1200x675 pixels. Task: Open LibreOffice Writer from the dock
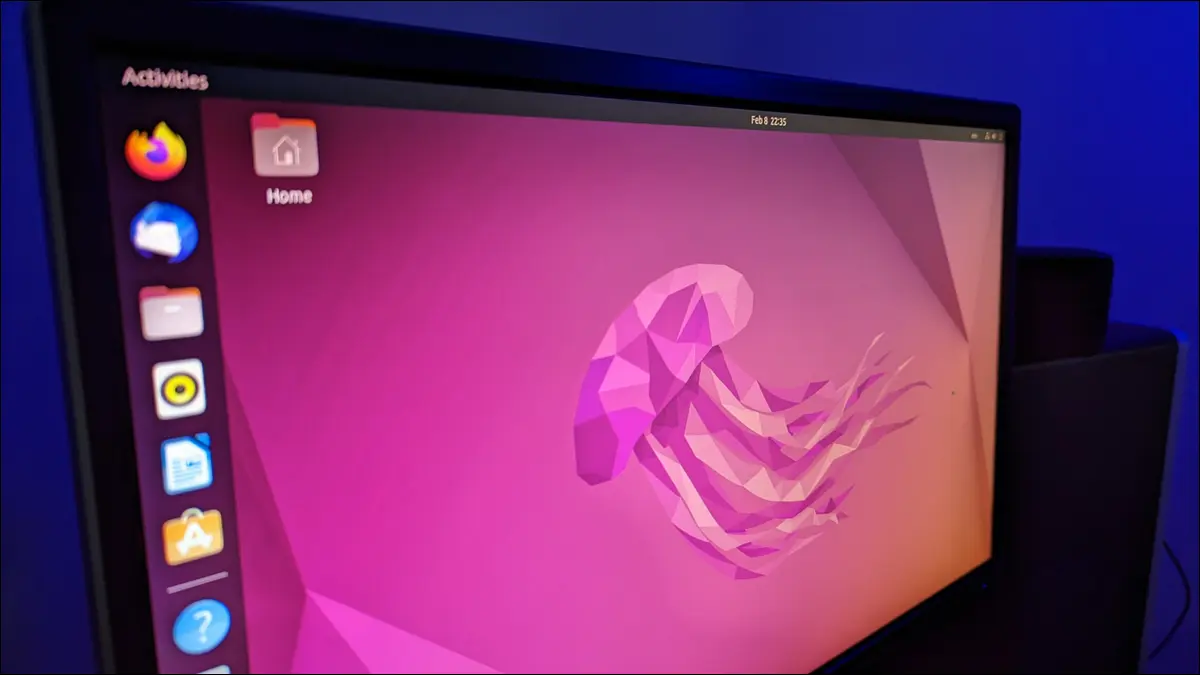pyautogui.click(x=187, y=464)
